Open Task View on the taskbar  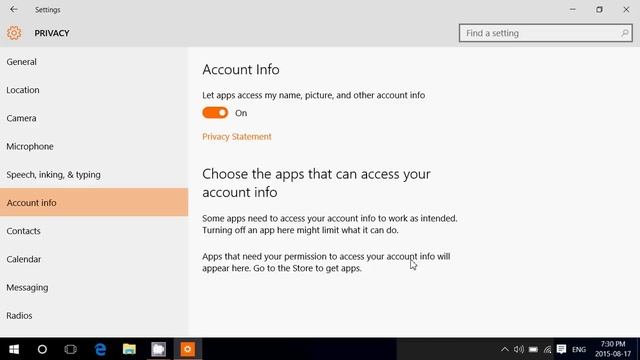coord(71,349)
